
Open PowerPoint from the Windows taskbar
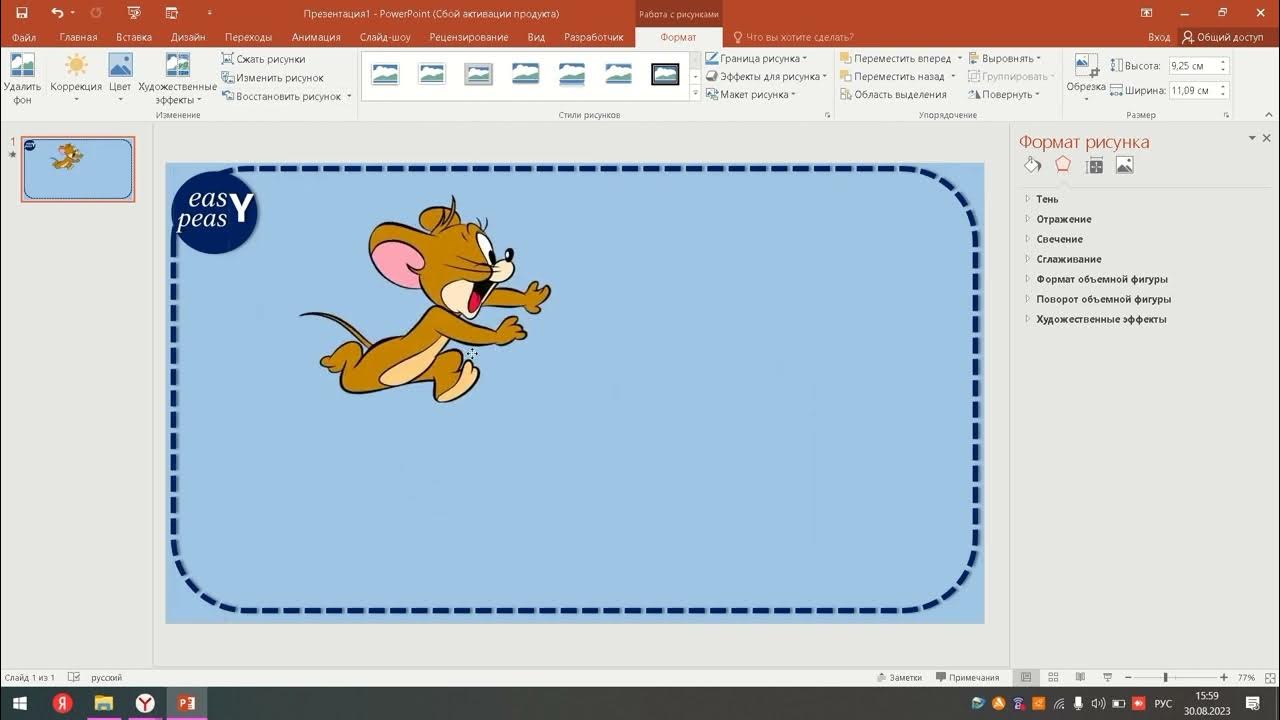coord(186,703)
